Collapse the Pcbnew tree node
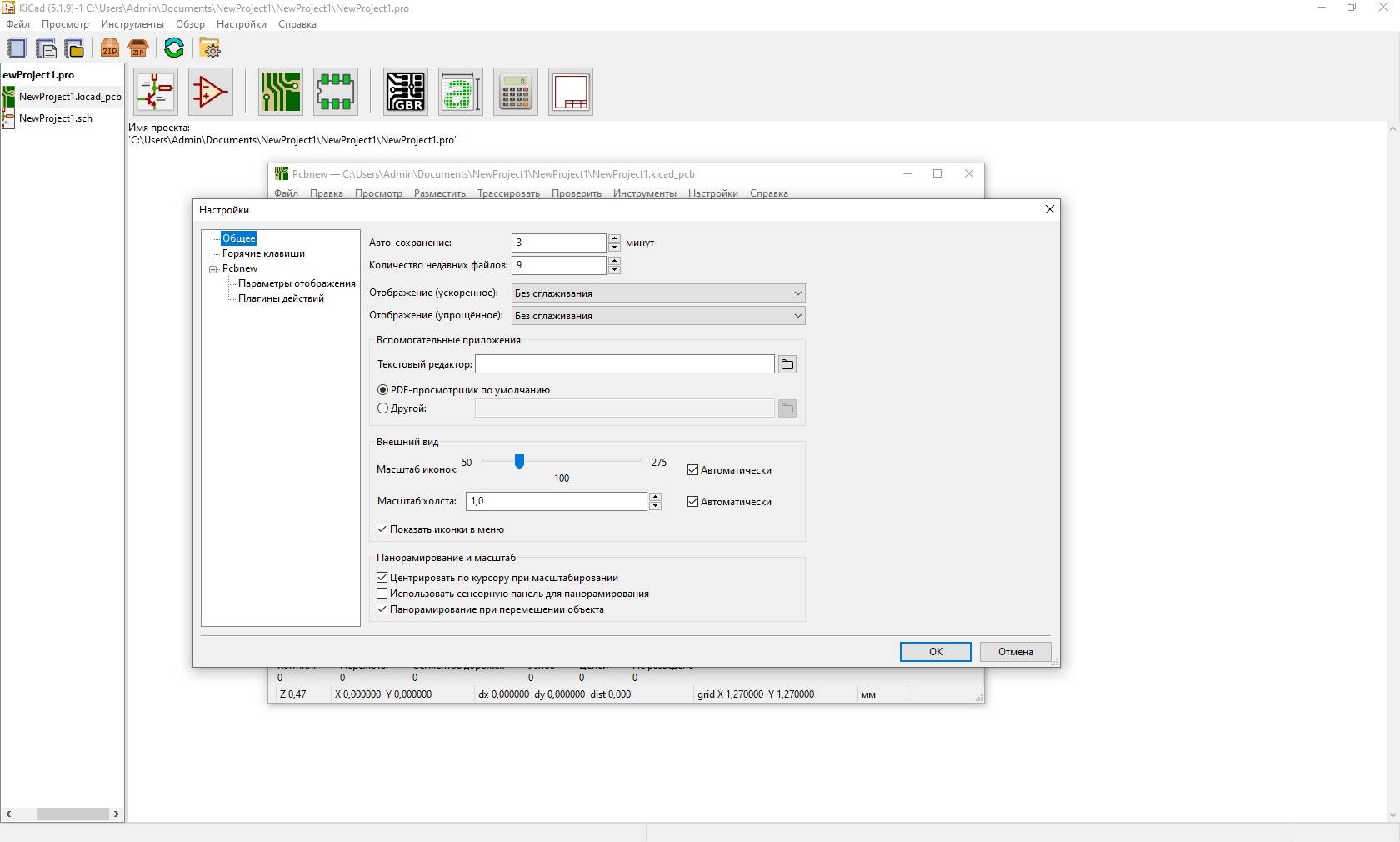 (x=213, y=269)
